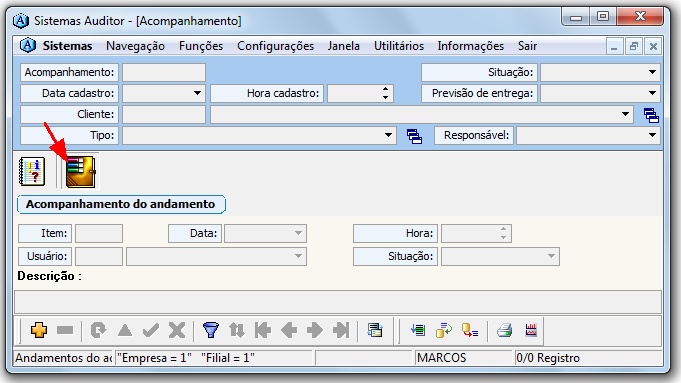The height and width of the screenshot is (383, 681).
Task: Open the Funções menu
Action: 201,46
